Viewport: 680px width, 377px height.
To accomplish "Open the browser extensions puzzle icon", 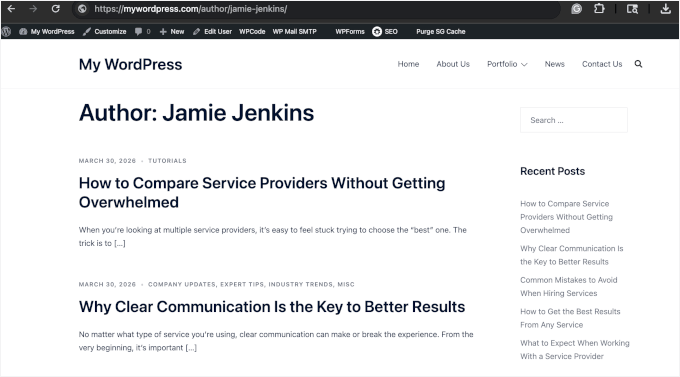I will coord(599,9).
